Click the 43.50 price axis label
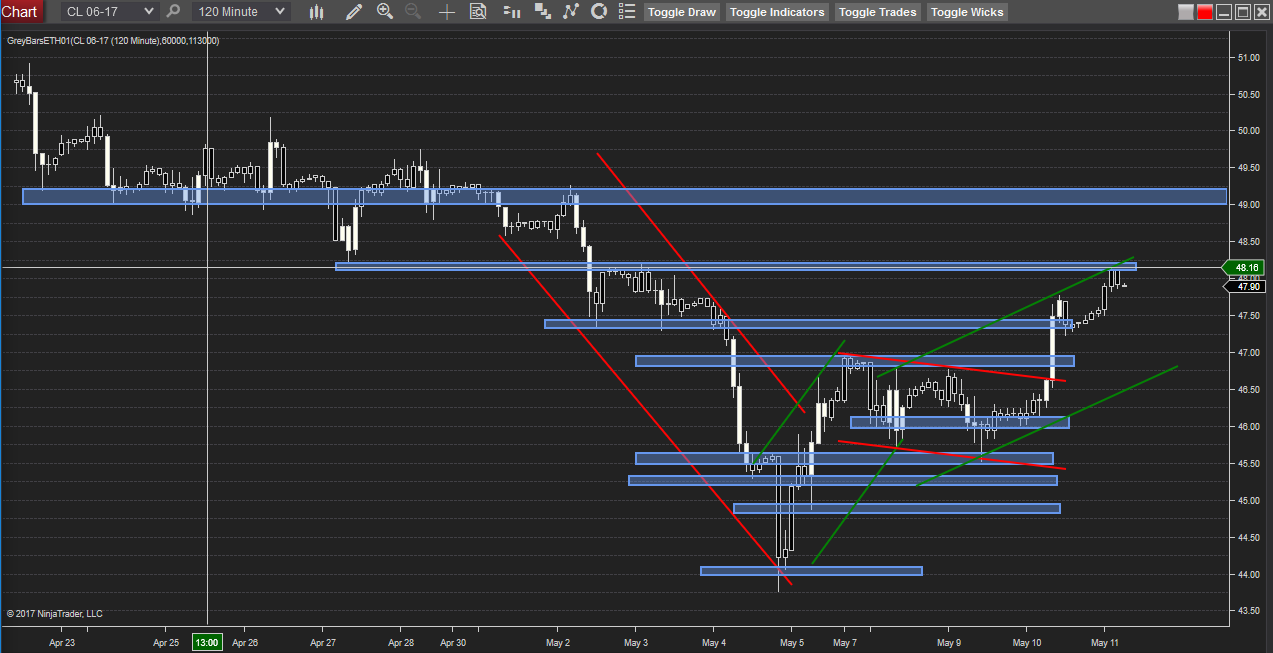The image size is (1273, 653). pyautogui.click(x=1248, y=611)
